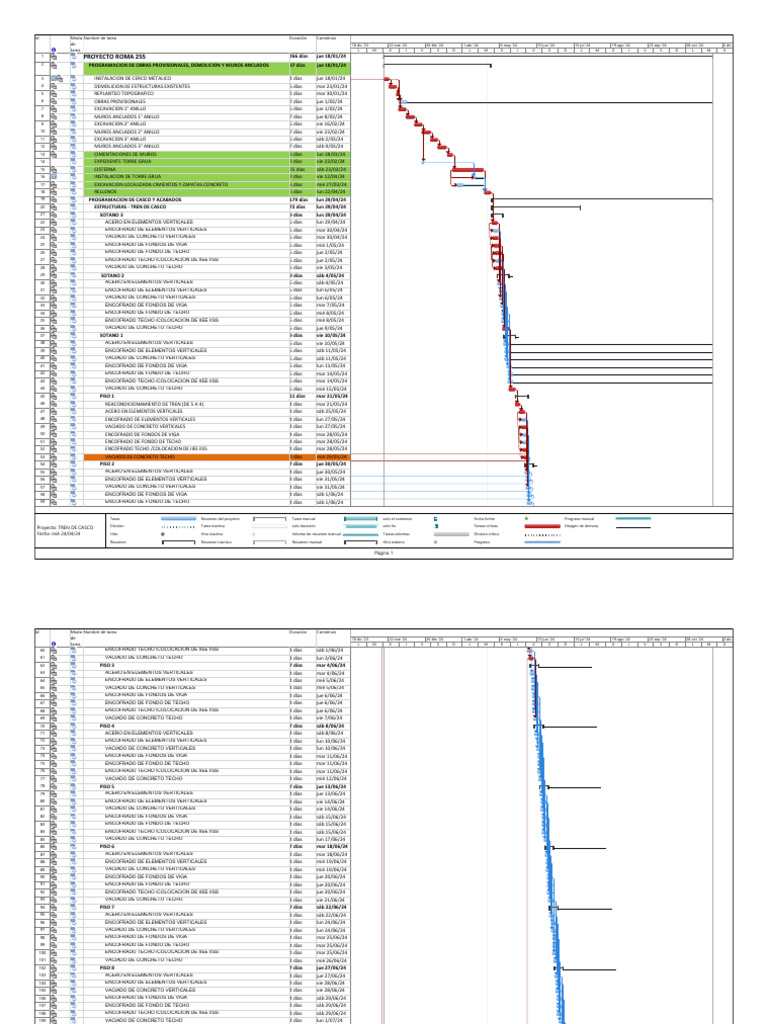Screen dimensions: 768x1024
Task: Click the green Fecha límite marker in the legend
Action: point(526,519)
